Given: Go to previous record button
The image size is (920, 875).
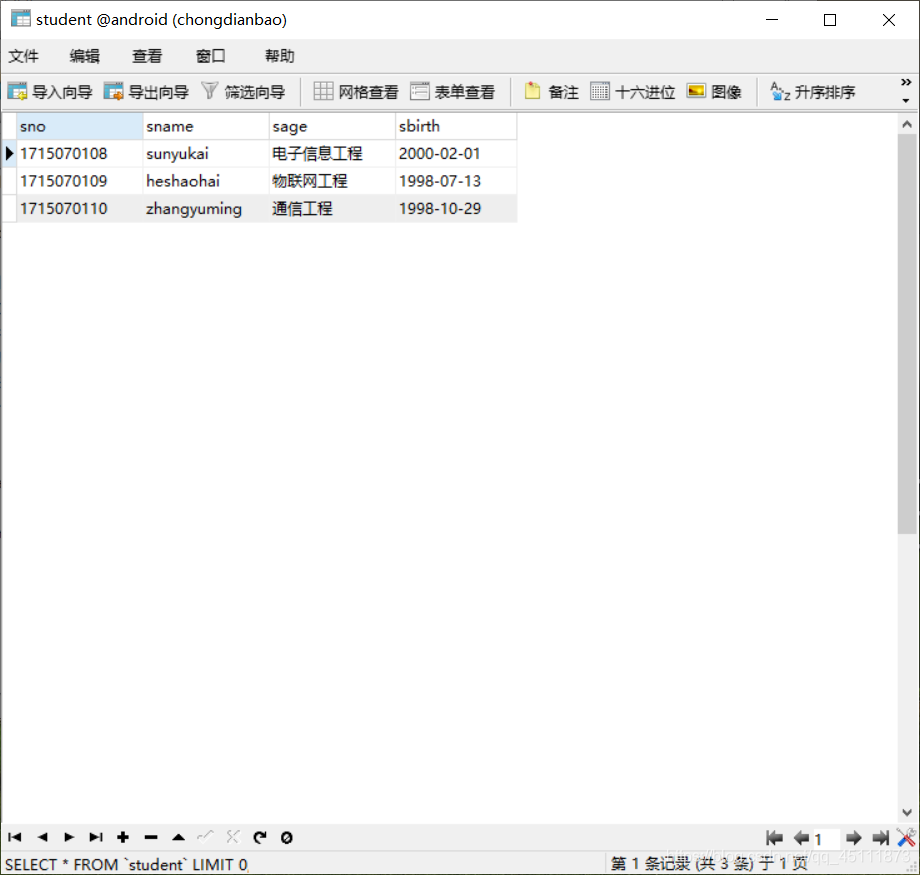Looking at the screenshot, I should tap(42, 837).
